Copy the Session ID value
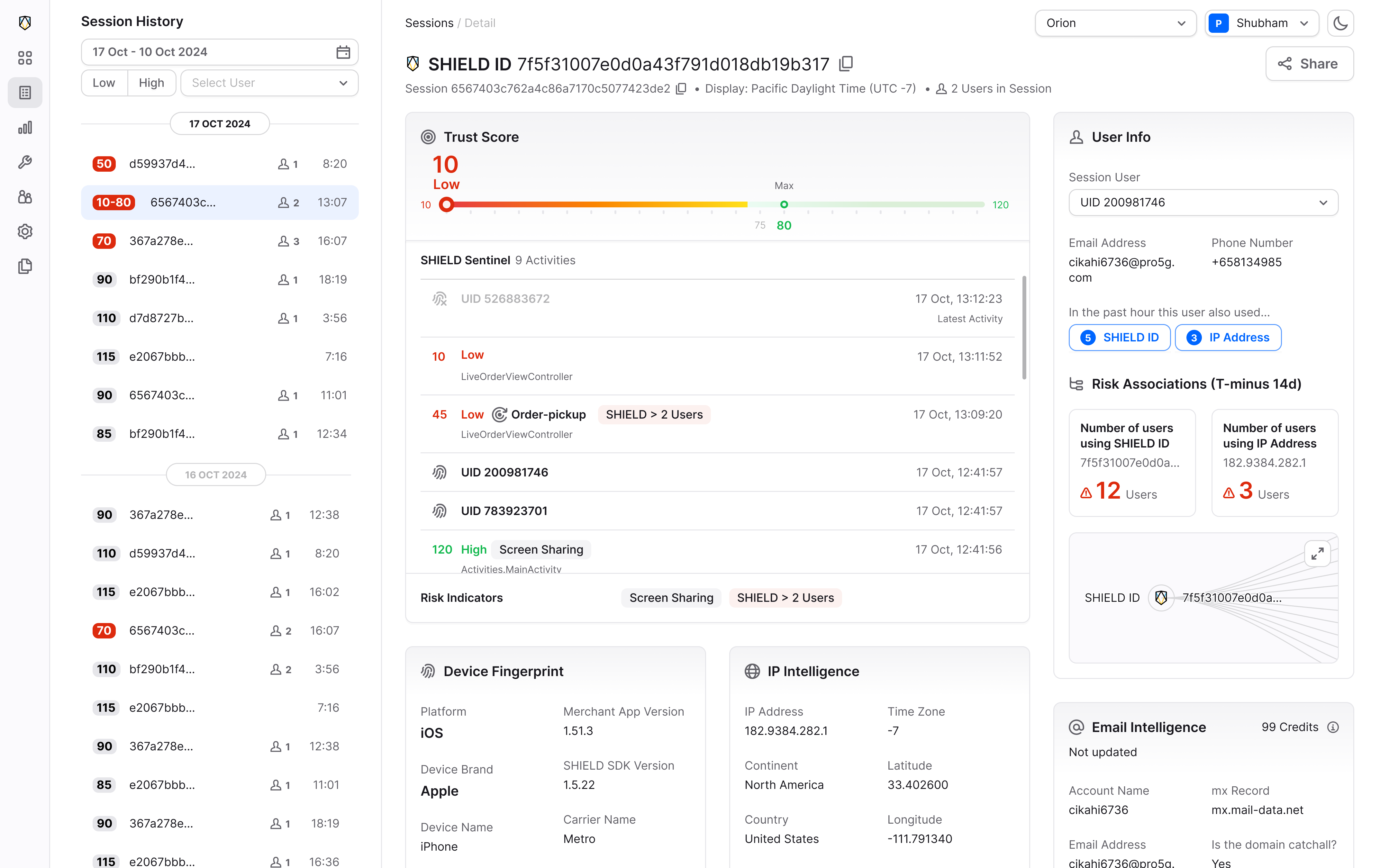The width and height of the screenshot is (1389, 868). (x=681, y=88)
